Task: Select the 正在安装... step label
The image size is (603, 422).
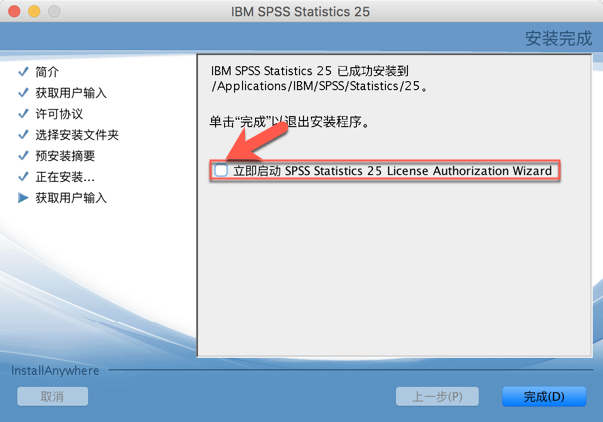Action: click(x=65, y=177)
